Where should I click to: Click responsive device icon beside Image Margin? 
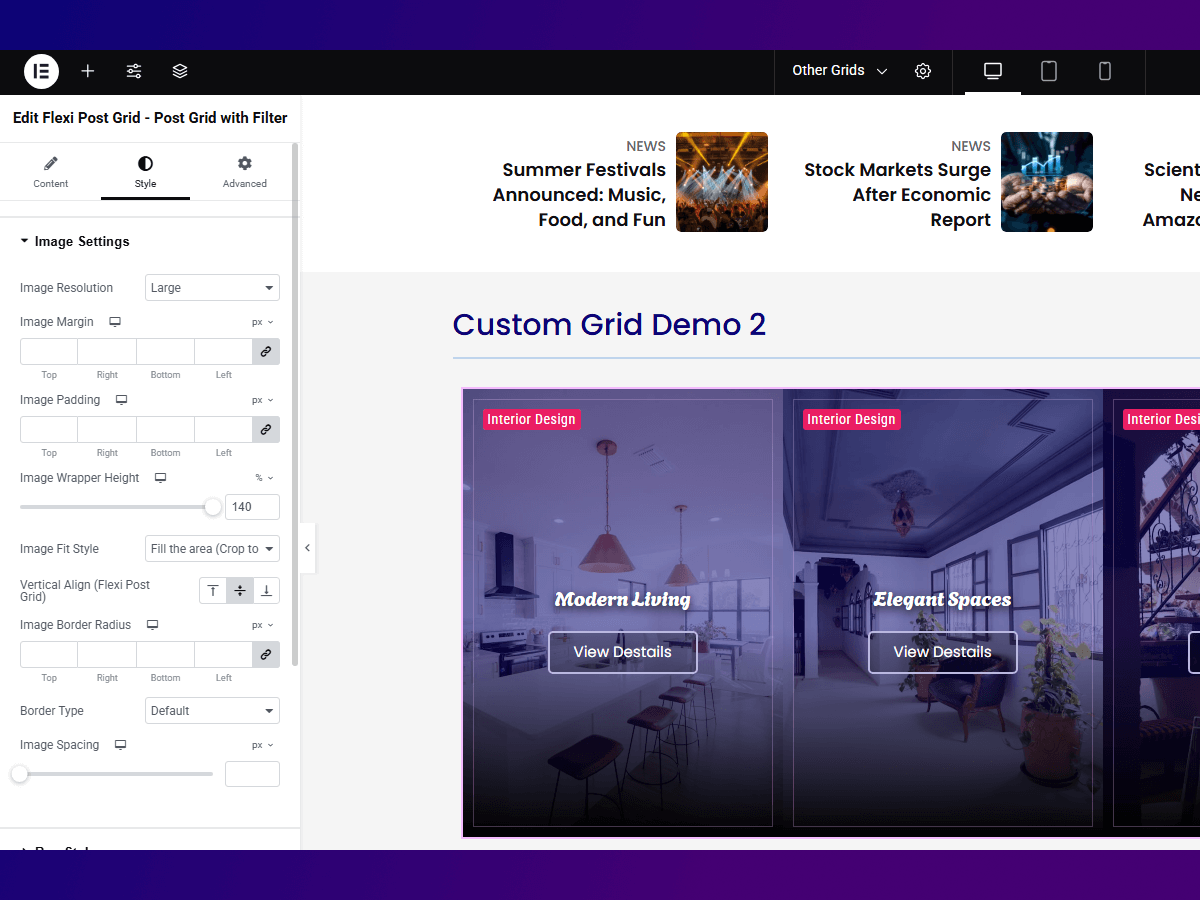(x=115, y=322)
